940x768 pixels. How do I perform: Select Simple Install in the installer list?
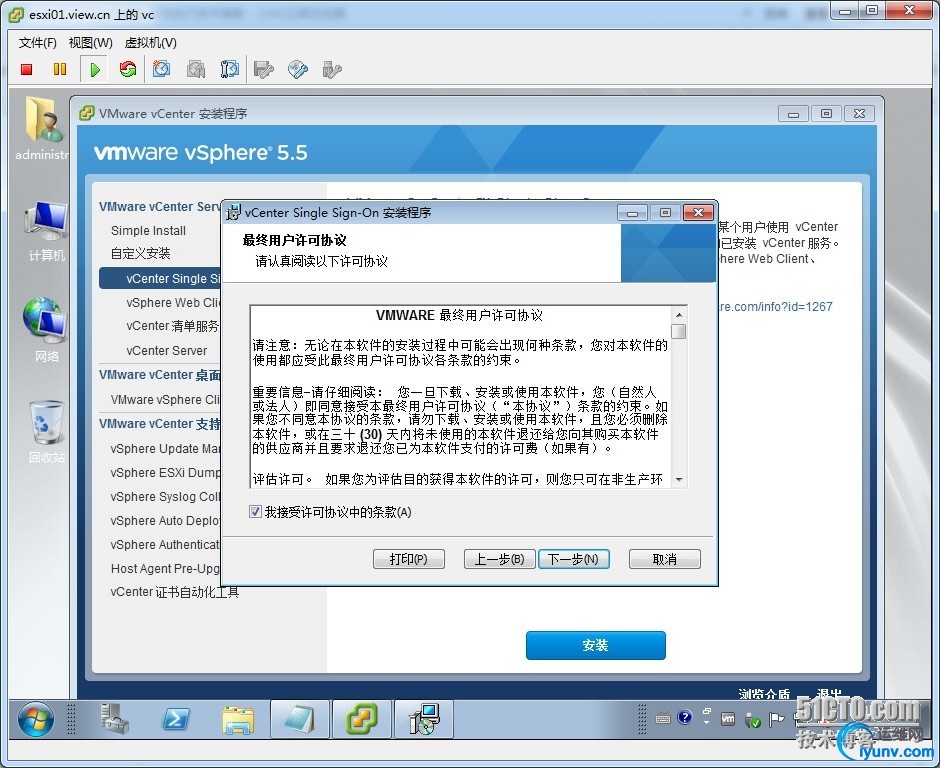(x=148, y=231)
